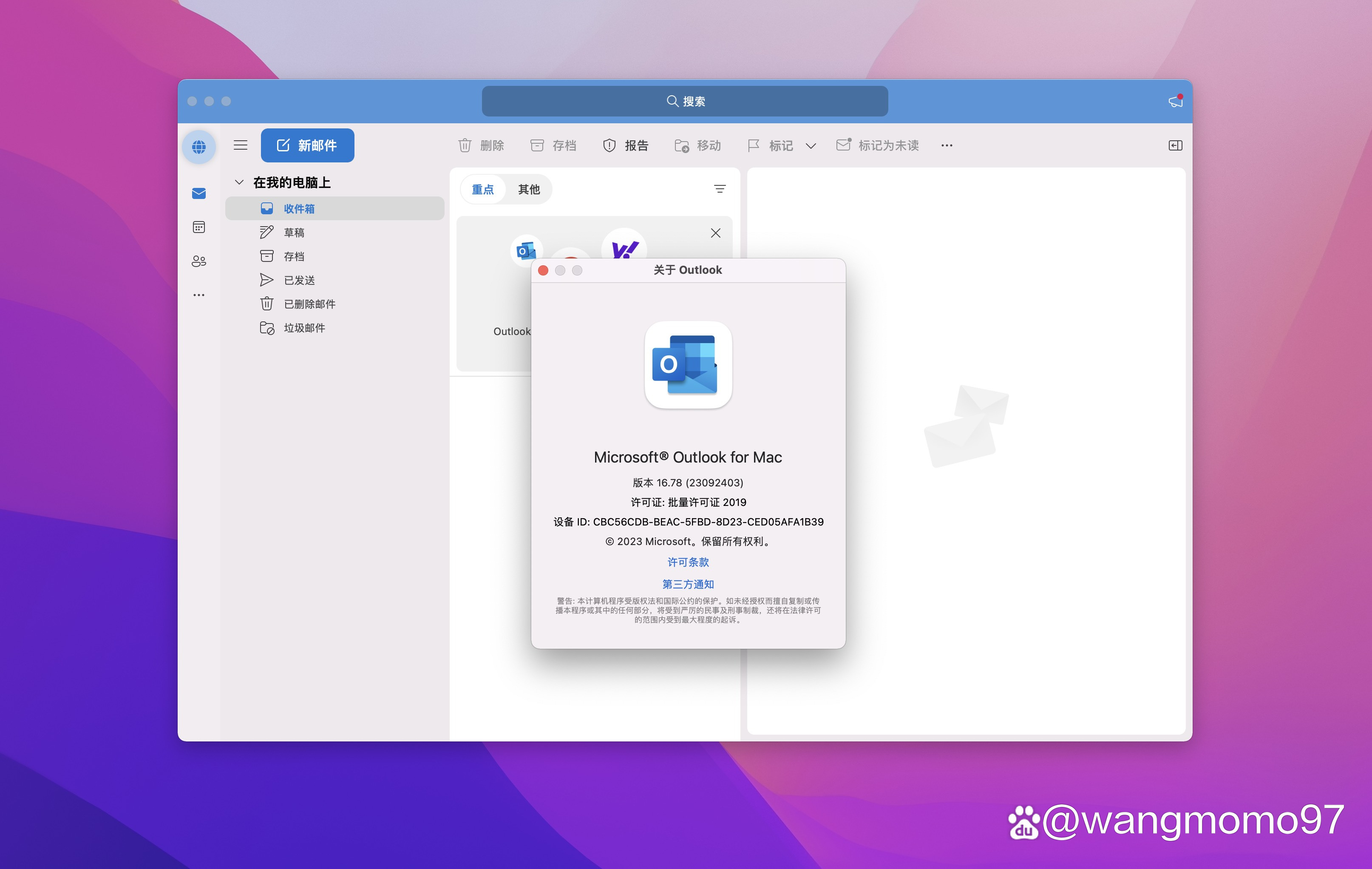1372x869 pixels.
Task: Click 标记为未读 toolbar item
Action: (877, 145)
